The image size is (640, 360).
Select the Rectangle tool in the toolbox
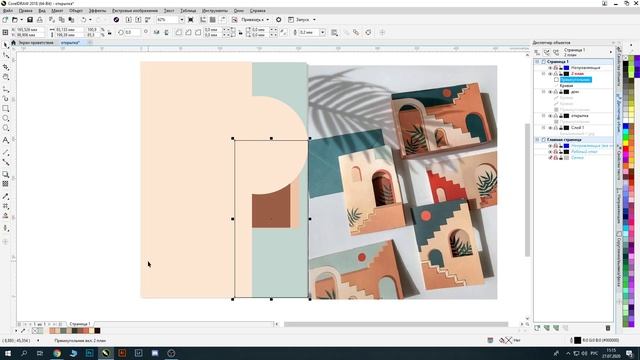(x=6, y=109)
